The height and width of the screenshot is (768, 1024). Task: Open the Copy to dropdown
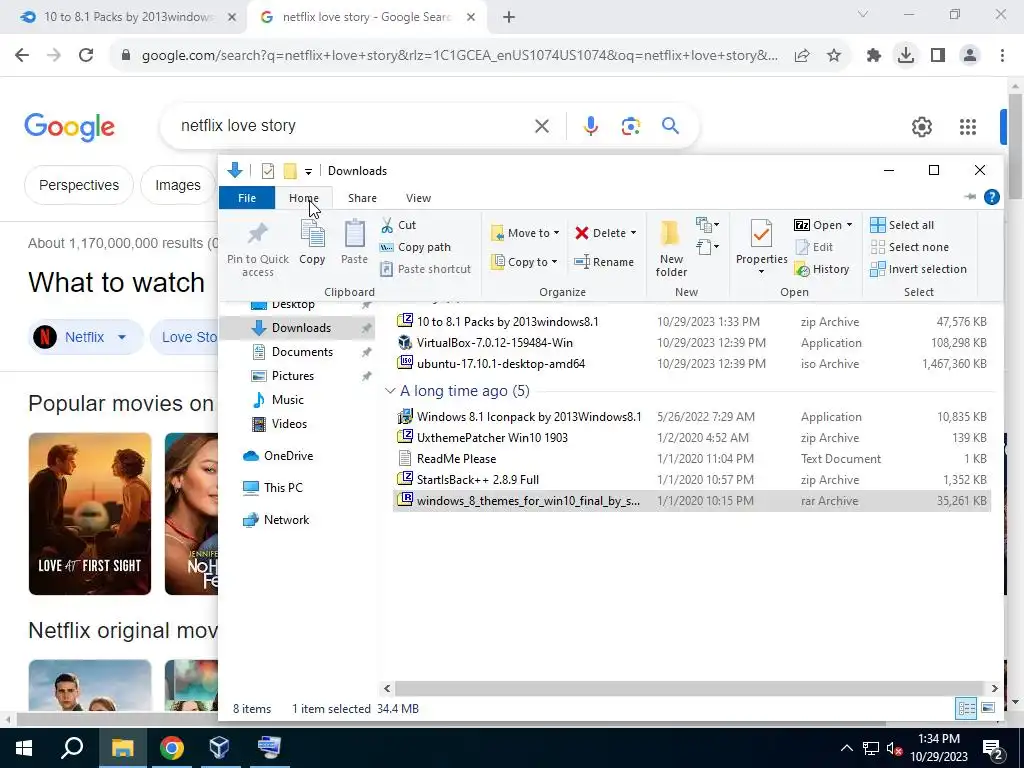(x=524, y=262)
